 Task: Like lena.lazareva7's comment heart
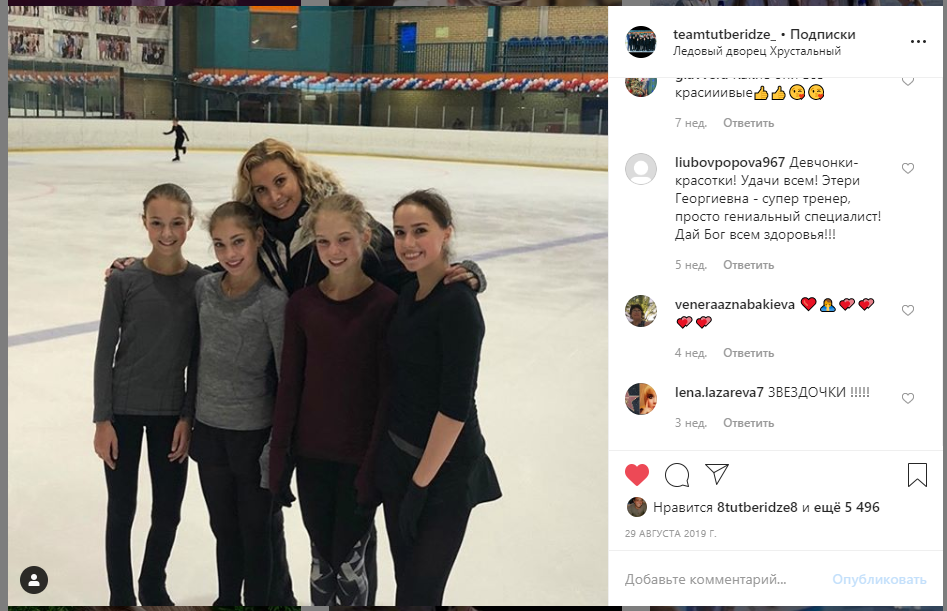(908, 398)
